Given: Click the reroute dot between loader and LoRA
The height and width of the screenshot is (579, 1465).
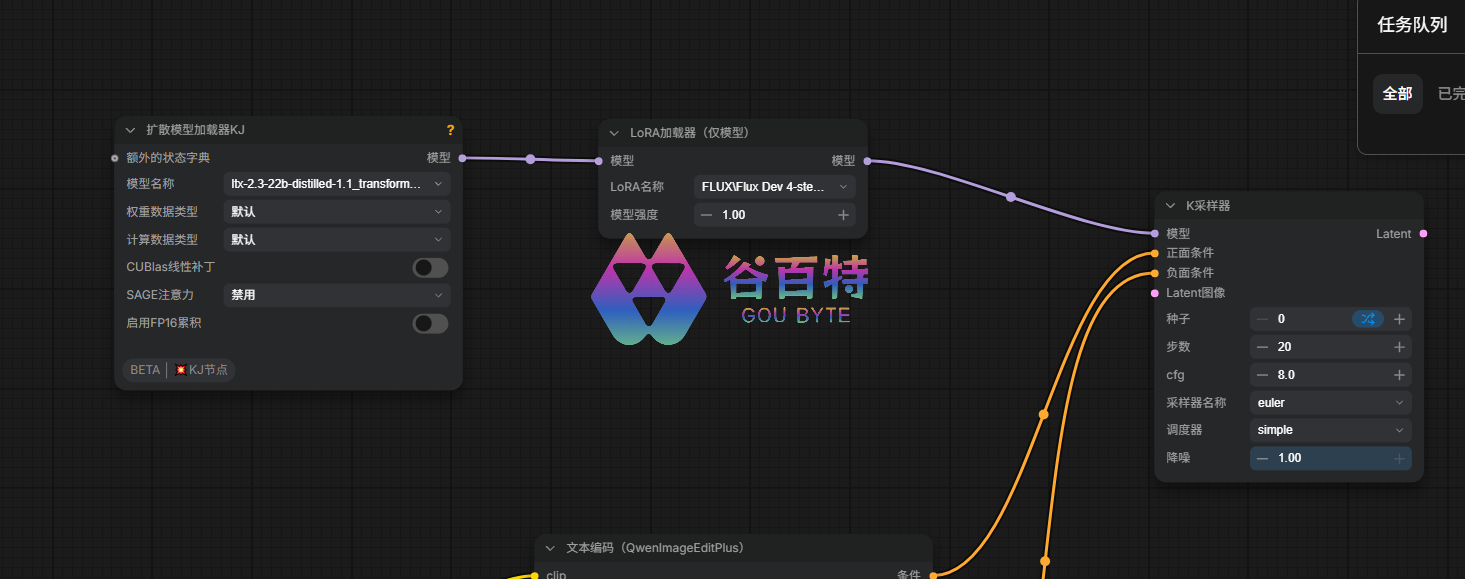Looking at the screenshot, I should pyautogui.click(x=530, y=159).
